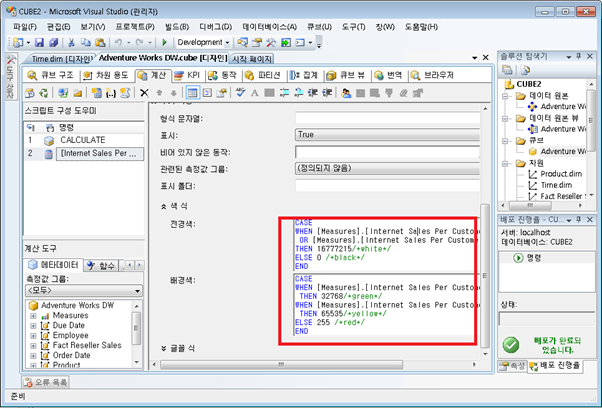Expand the Employee dimension node

pos(33,336)
